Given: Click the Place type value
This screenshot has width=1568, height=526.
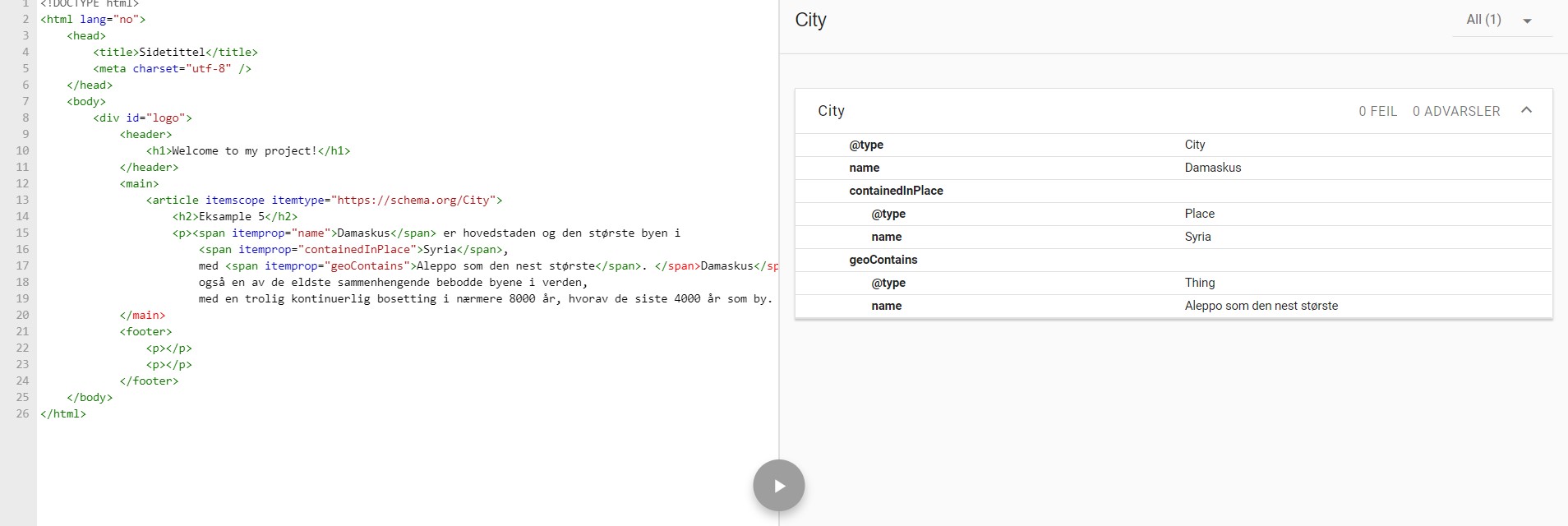Looking at the screenshot, I should click(1199, 214).
